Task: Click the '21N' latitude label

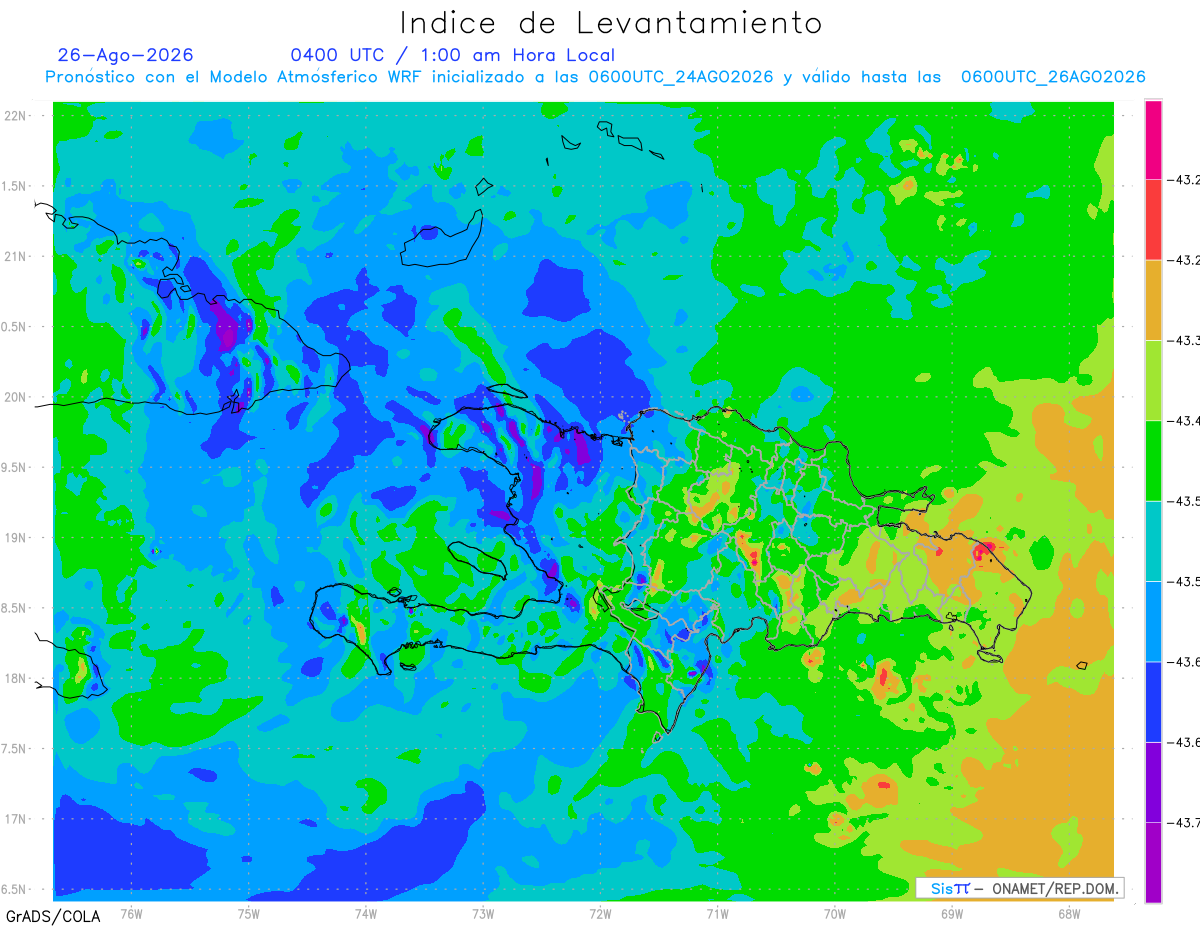Action: pyautogui.click(x=17, y=256)
